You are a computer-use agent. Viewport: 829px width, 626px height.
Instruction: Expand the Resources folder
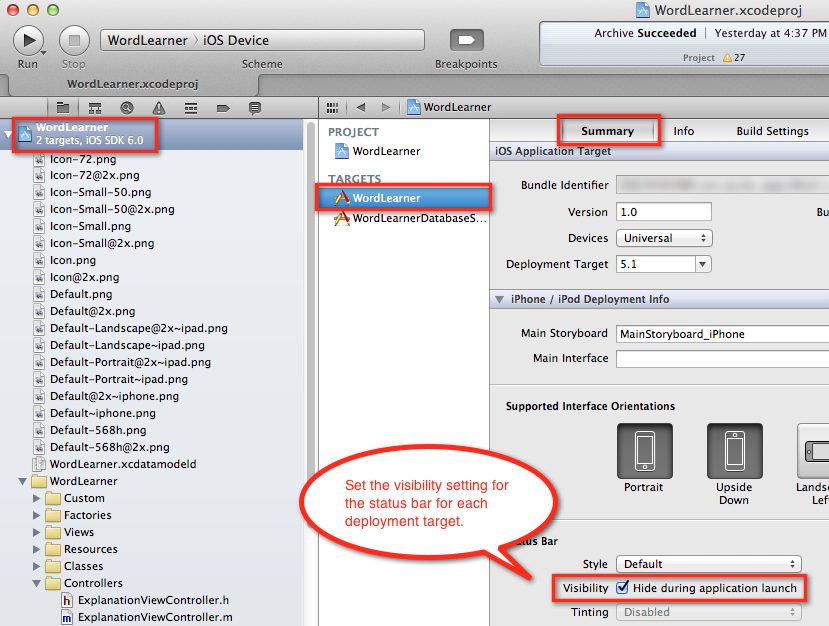(36, 549)
